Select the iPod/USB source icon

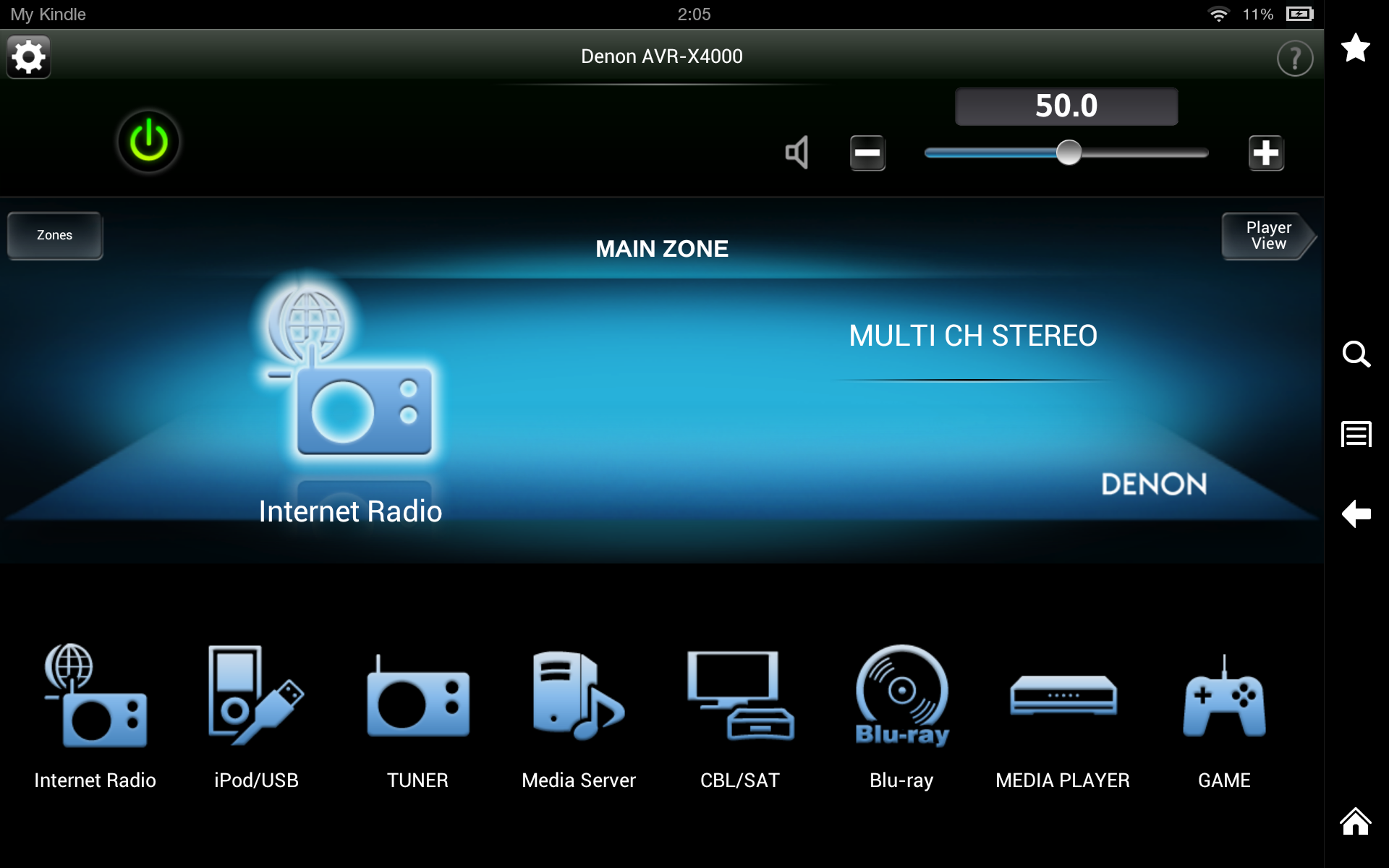[256, 697]
